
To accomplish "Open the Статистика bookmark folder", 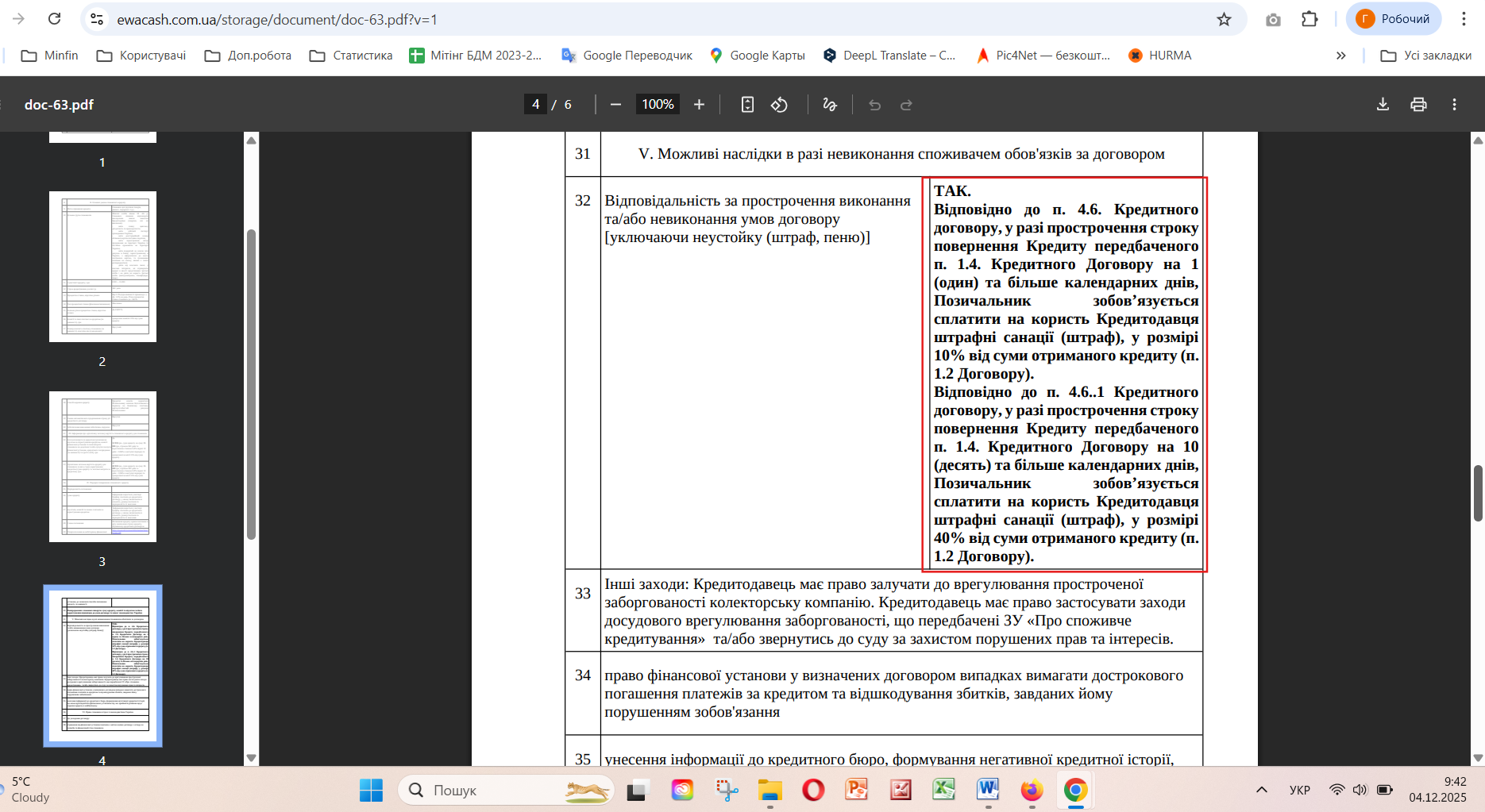I will point(351,56).
